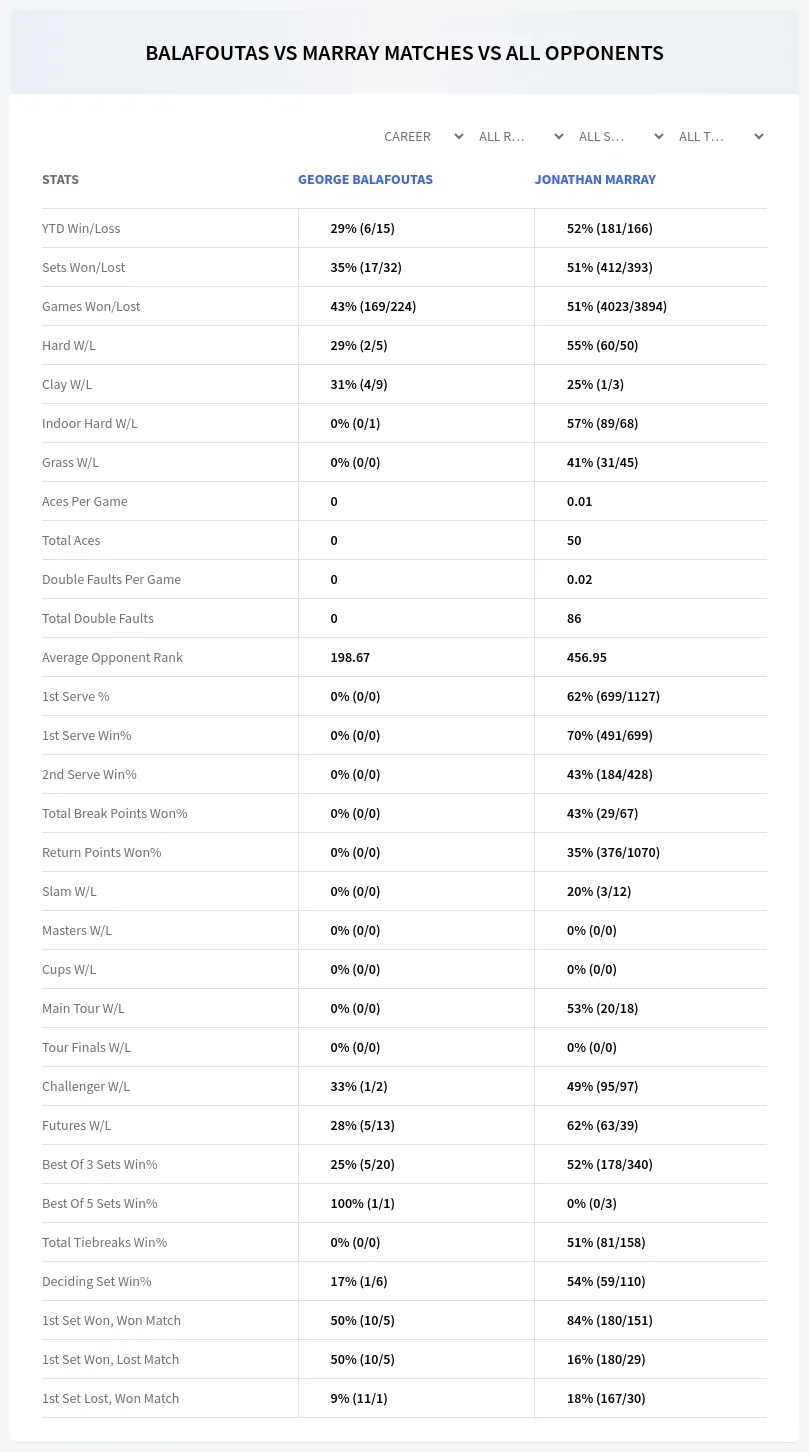Screen dimensions: 809x1452
Task: Open the ALL S... surfaces dropdown
Action: 619,136
